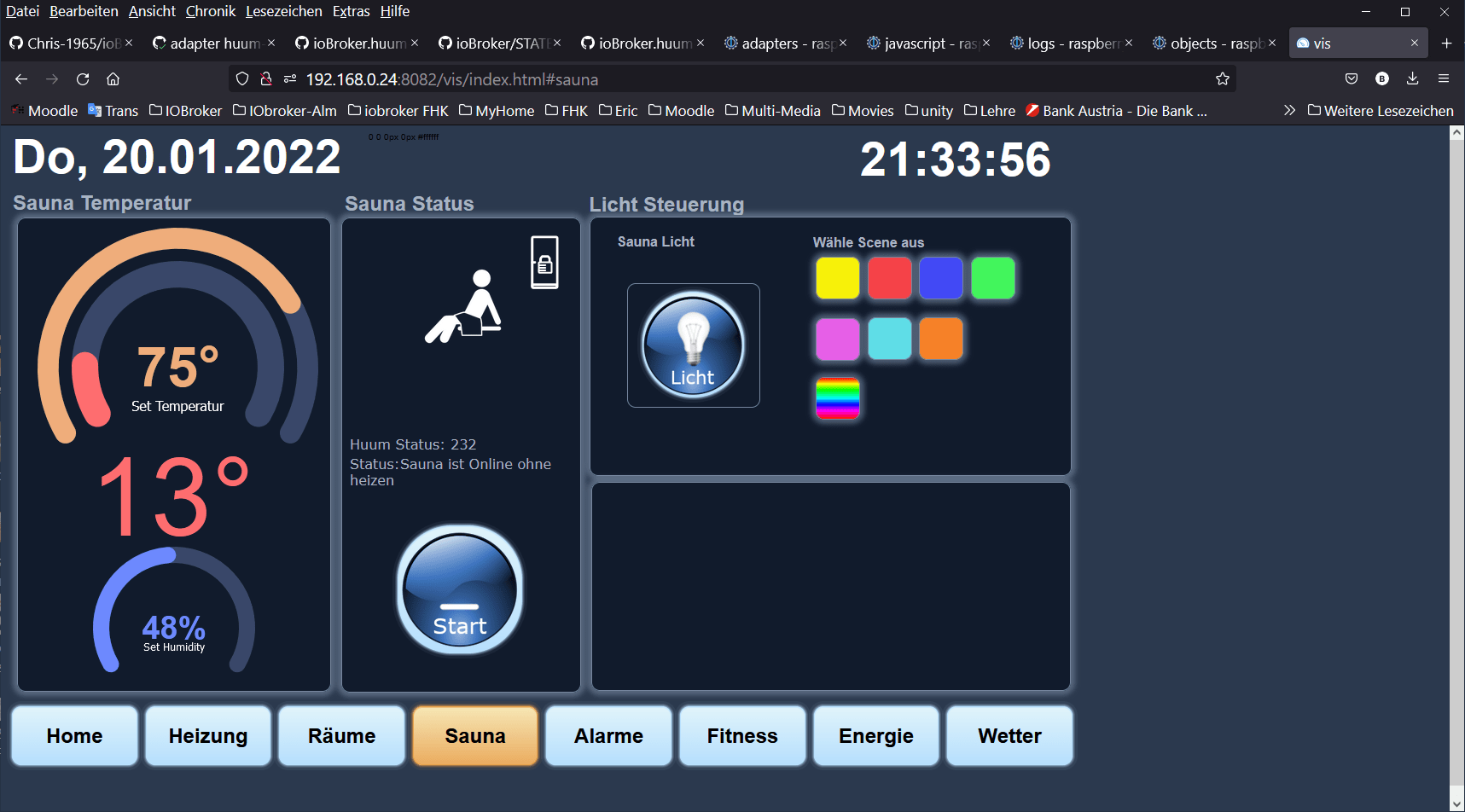Open the MyHome bookmark folder
This screenshot has width=1465, height=812.
497,111
